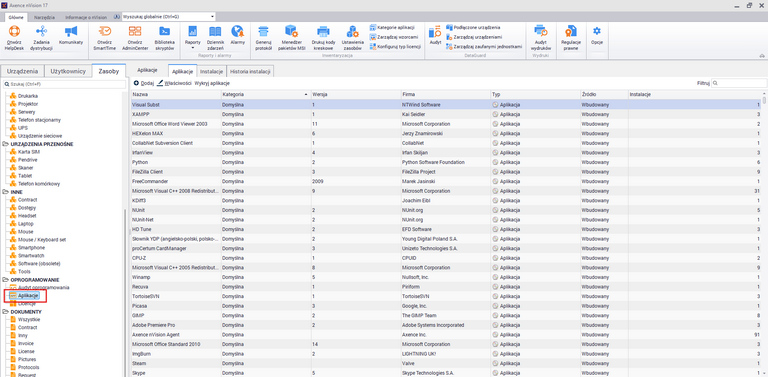Click the Właściwości button
This screenshot has height=377, width=768.
coord(174,84)
